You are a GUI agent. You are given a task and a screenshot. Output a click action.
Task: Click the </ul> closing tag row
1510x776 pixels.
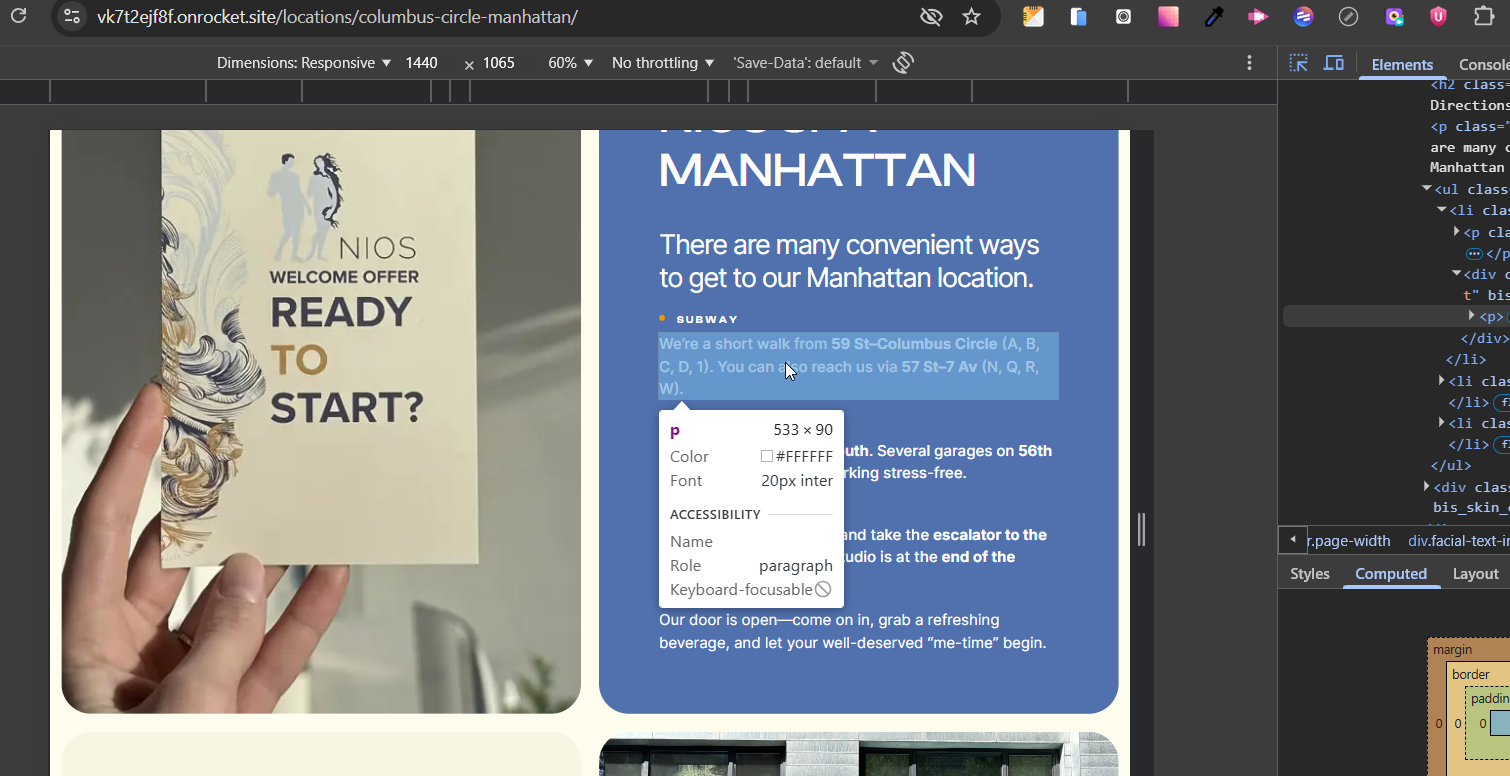(x=1450, y=465)
